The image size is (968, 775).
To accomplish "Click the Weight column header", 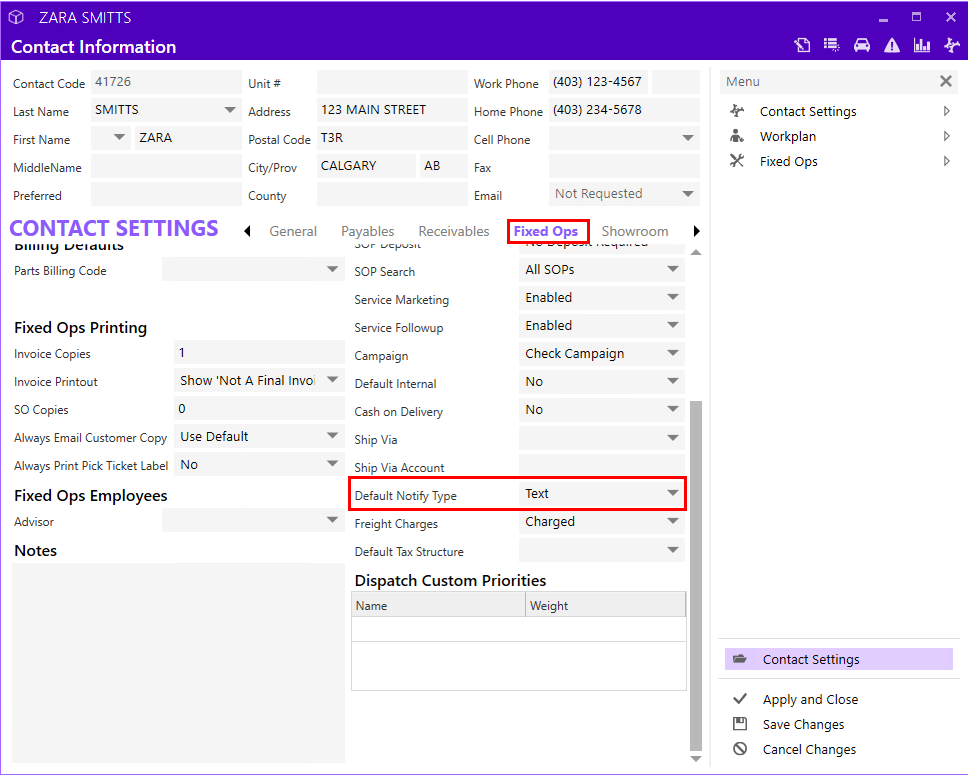I will [605, 605].
